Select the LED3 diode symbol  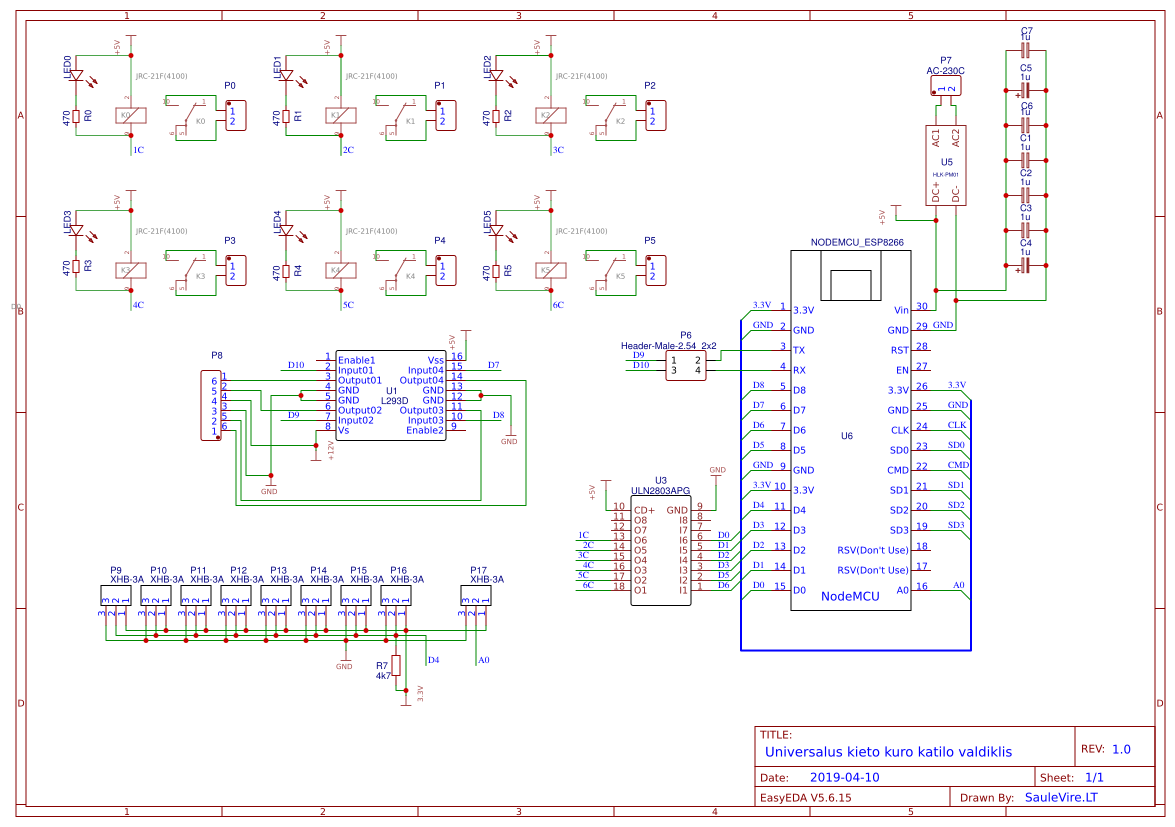76,231
